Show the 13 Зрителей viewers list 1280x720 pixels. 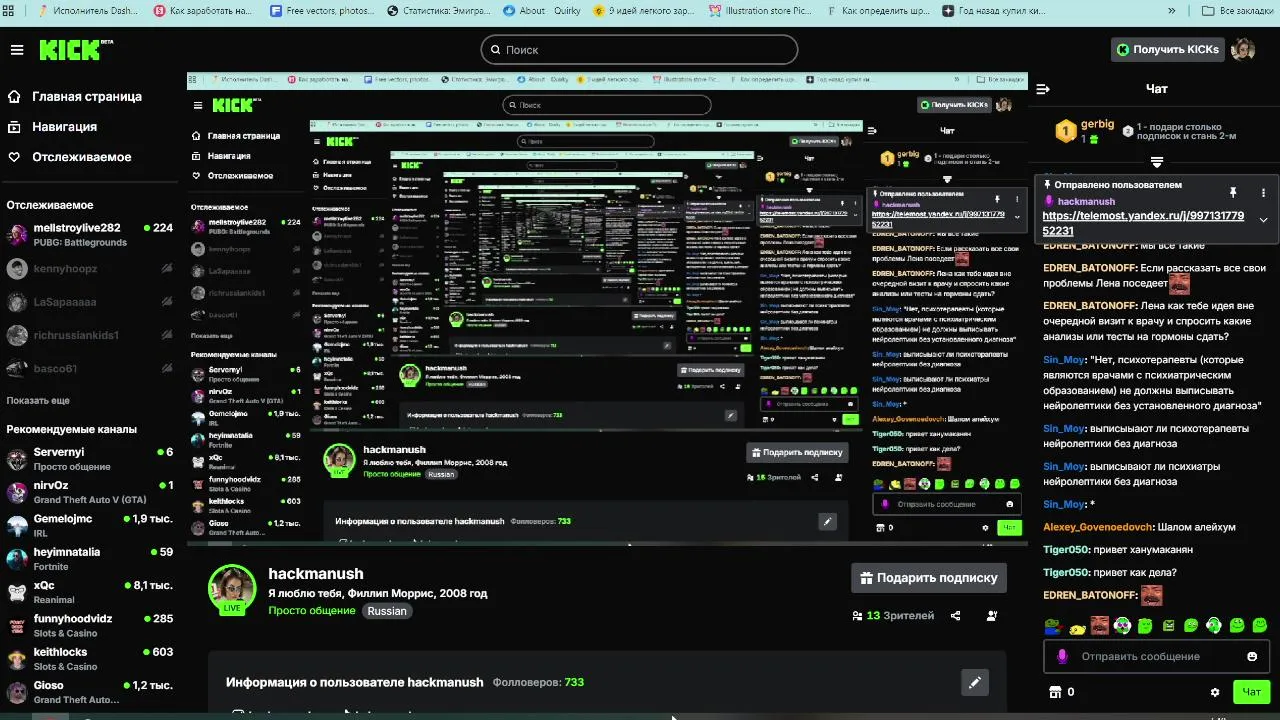pos(893,616)
